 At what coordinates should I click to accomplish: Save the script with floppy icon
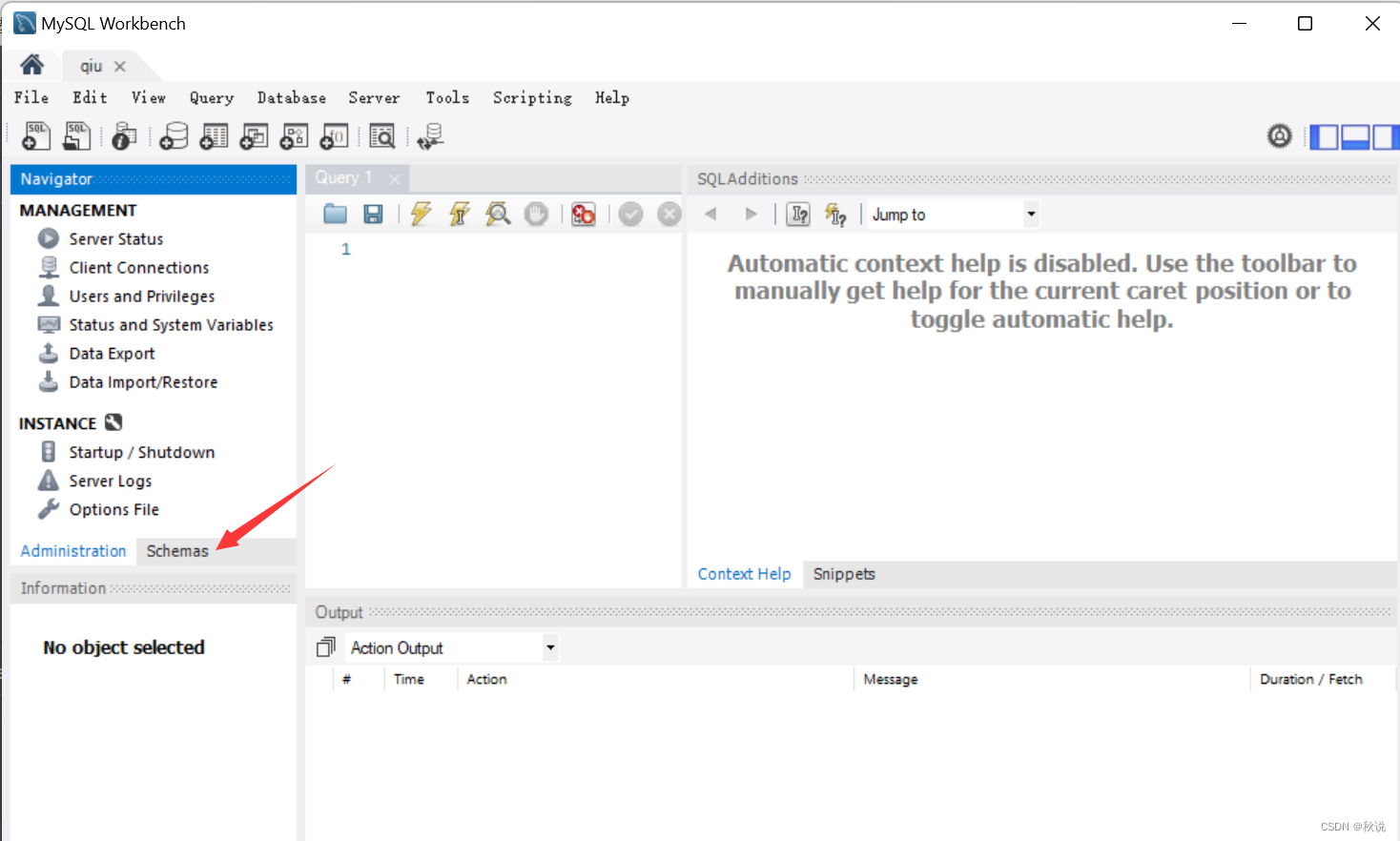point(373,214)
